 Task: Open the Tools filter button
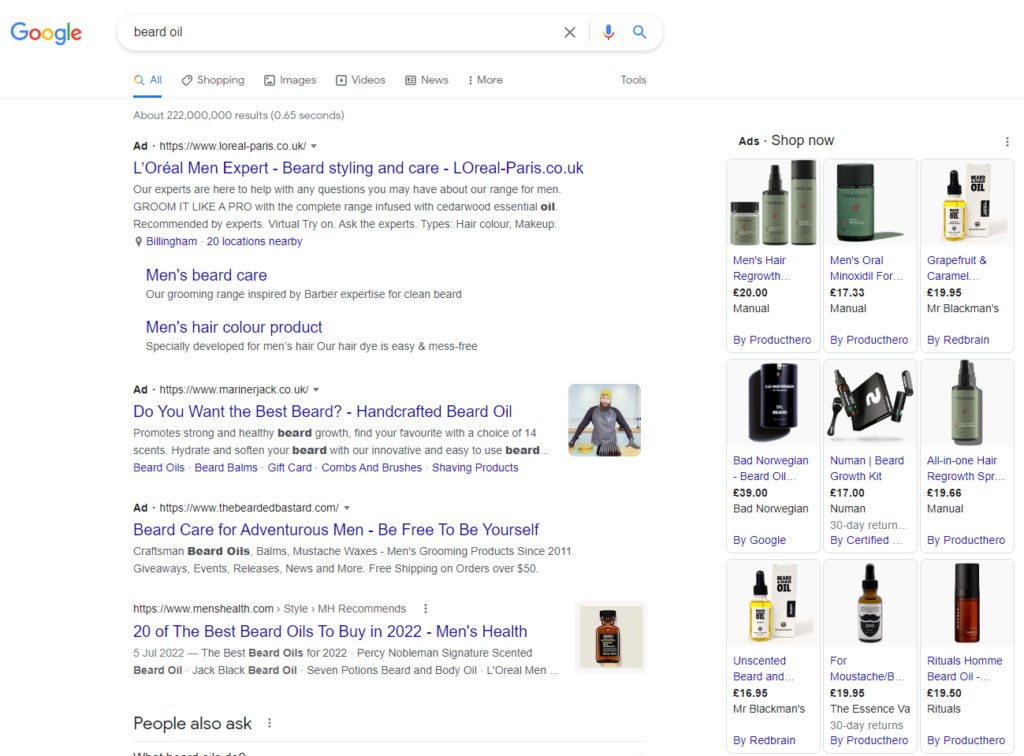(633, 80)
